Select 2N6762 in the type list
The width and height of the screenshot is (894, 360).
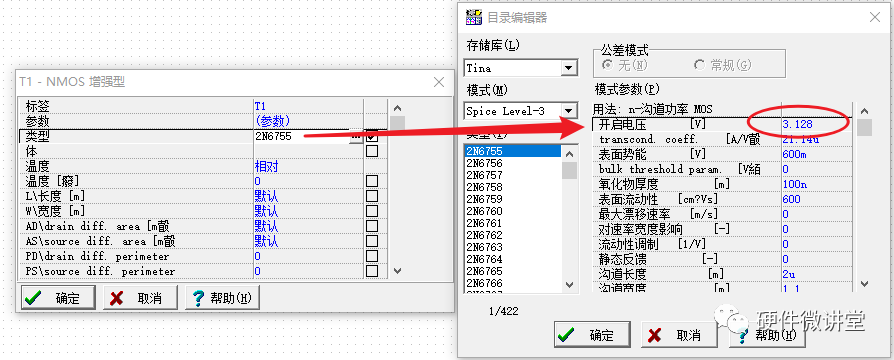click(x=512, y=235)
